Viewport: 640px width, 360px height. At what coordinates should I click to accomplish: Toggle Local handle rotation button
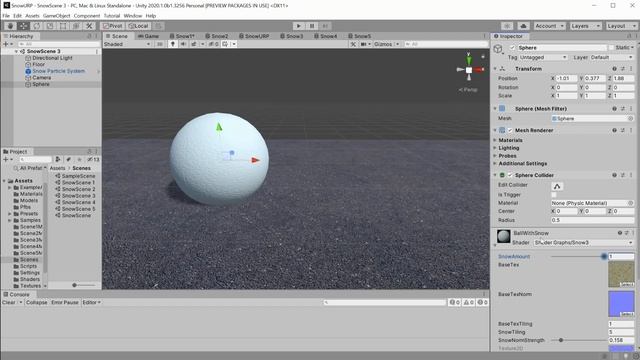click(x=138, y=26)
